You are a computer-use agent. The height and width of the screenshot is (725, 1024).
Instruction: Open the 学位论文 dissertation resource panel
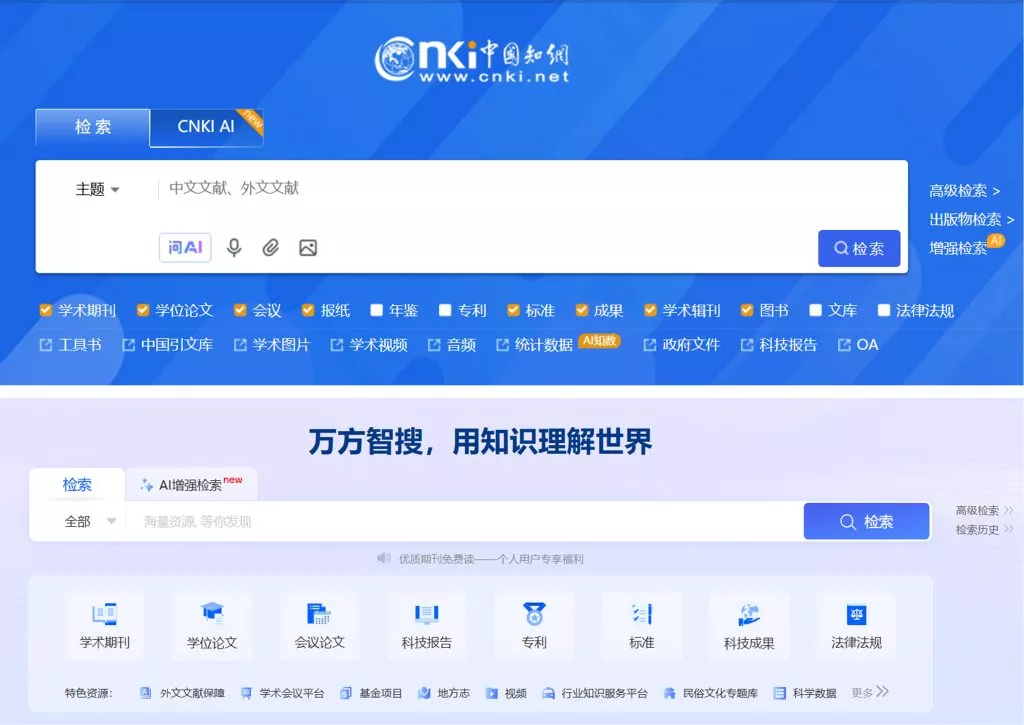(212, 626)
